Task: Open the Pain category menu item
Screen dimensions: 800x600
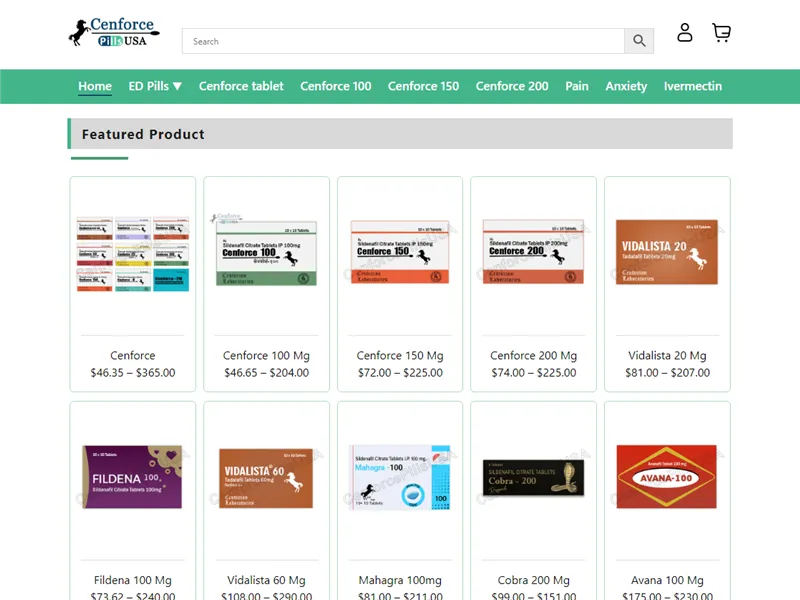Action: pos(577,86)
